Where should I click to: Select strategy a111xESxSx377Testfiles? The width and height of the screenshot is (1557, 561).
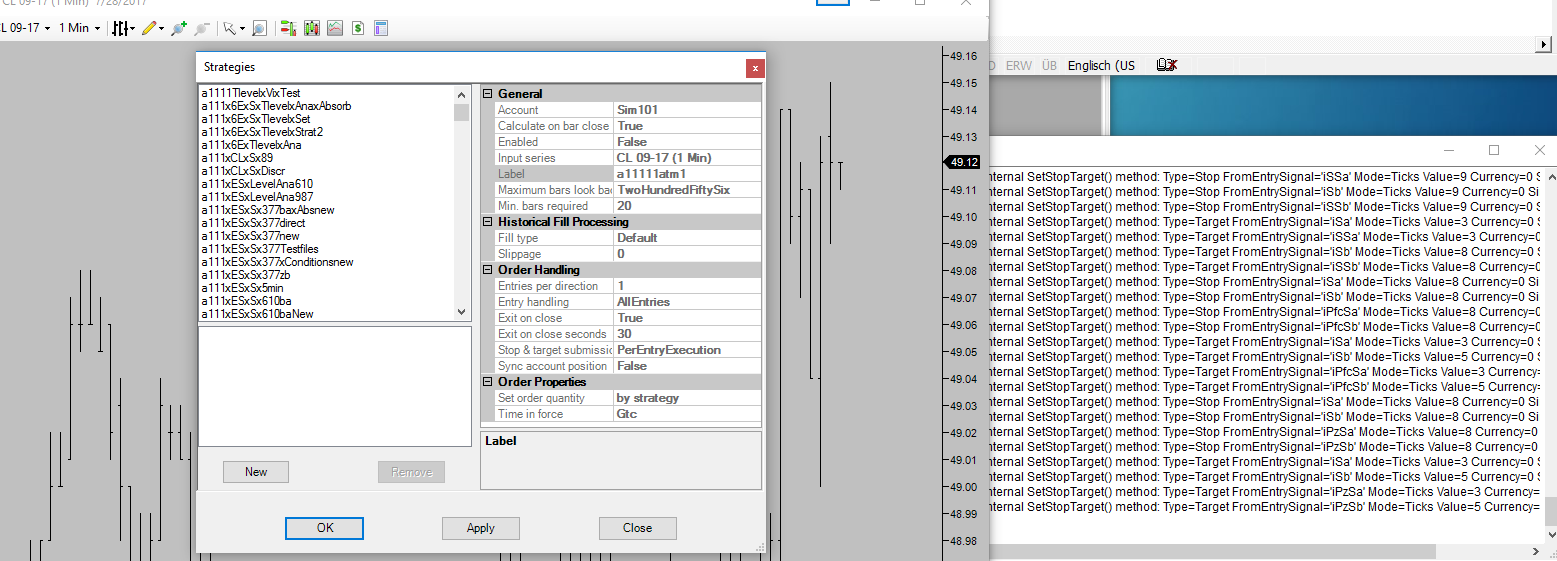coord(260,249)
